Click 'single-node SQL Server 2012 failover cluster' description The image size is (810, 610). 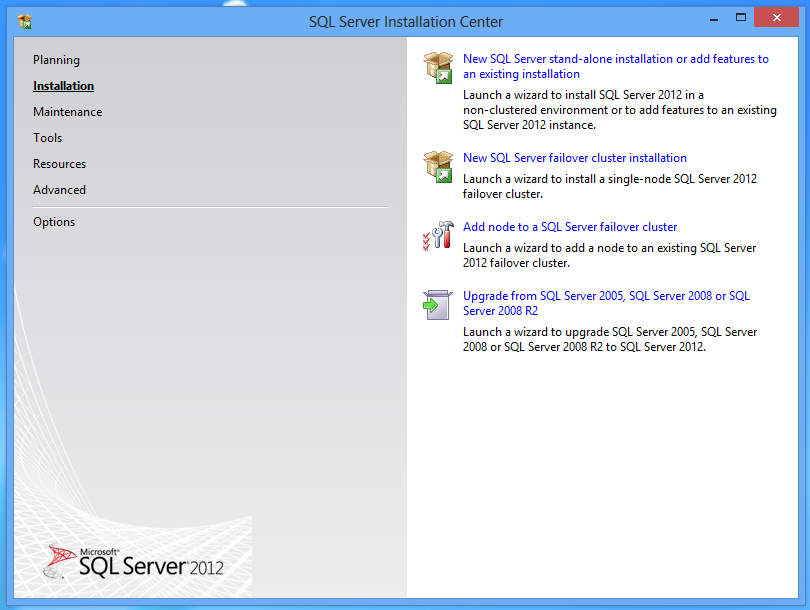point(610,186)
